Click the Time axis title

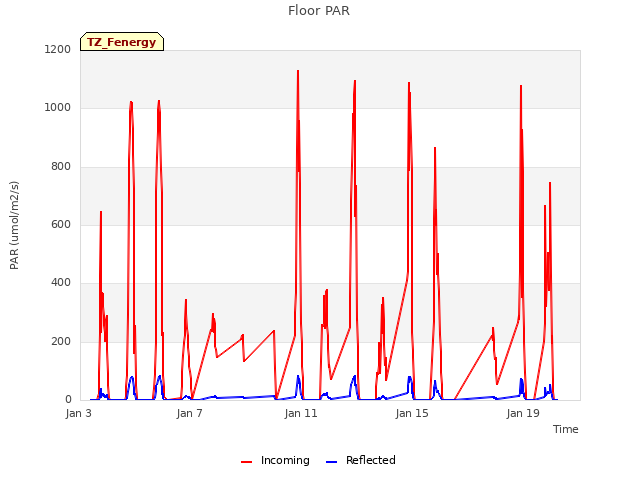point(566,429)
